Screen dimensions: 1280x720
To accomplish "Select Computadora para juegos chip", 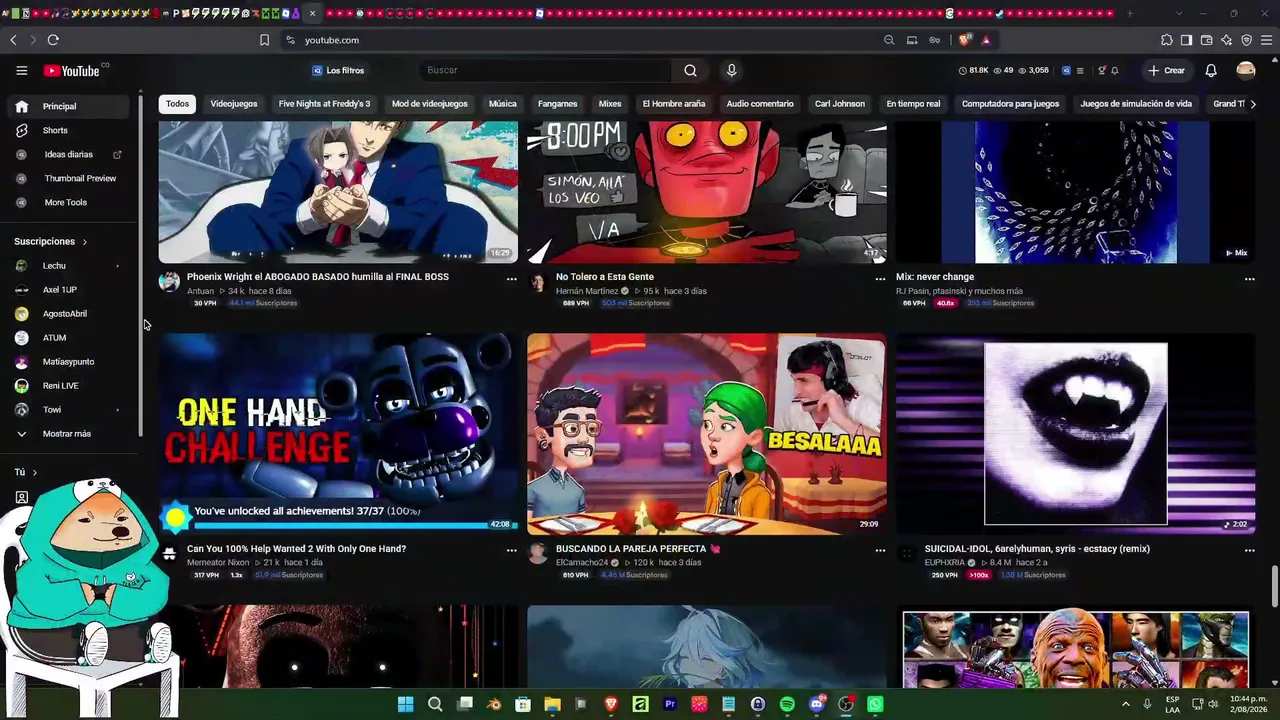I will pos(1010,104).
